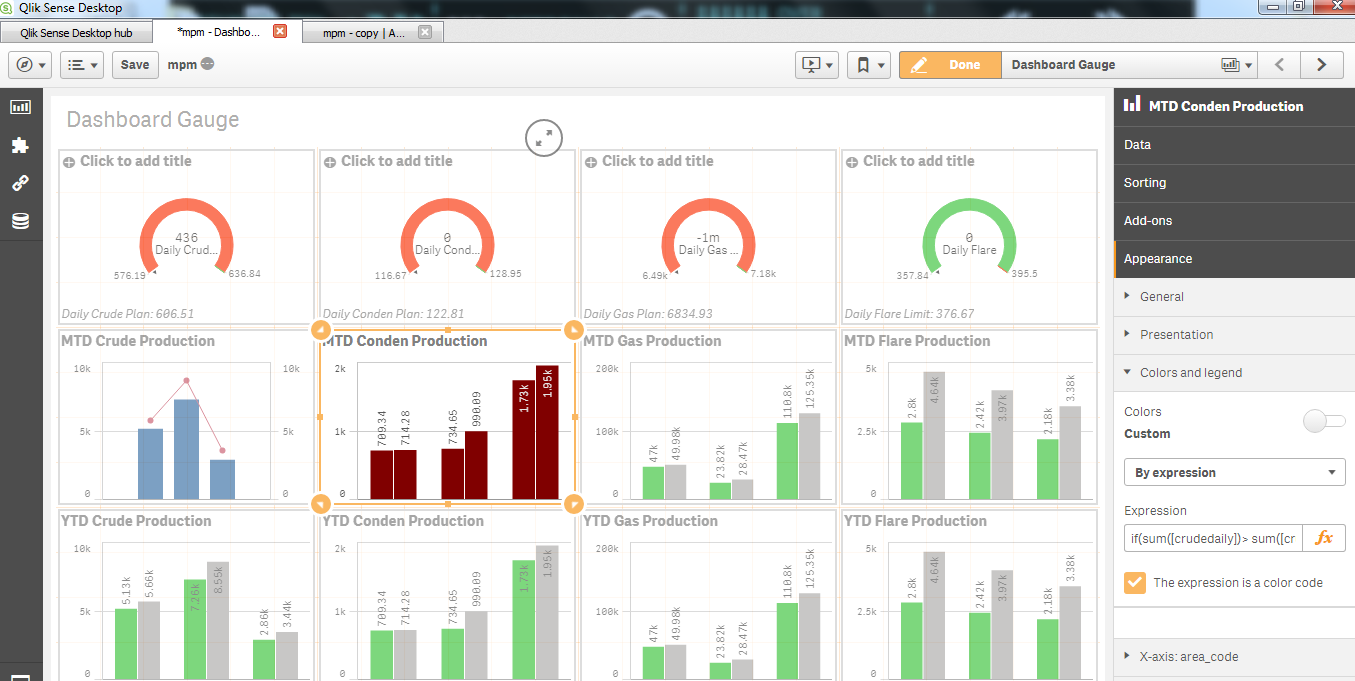
Task: Click the top-right resize handle of MTD Conden chart
Action: pos(574,330)
